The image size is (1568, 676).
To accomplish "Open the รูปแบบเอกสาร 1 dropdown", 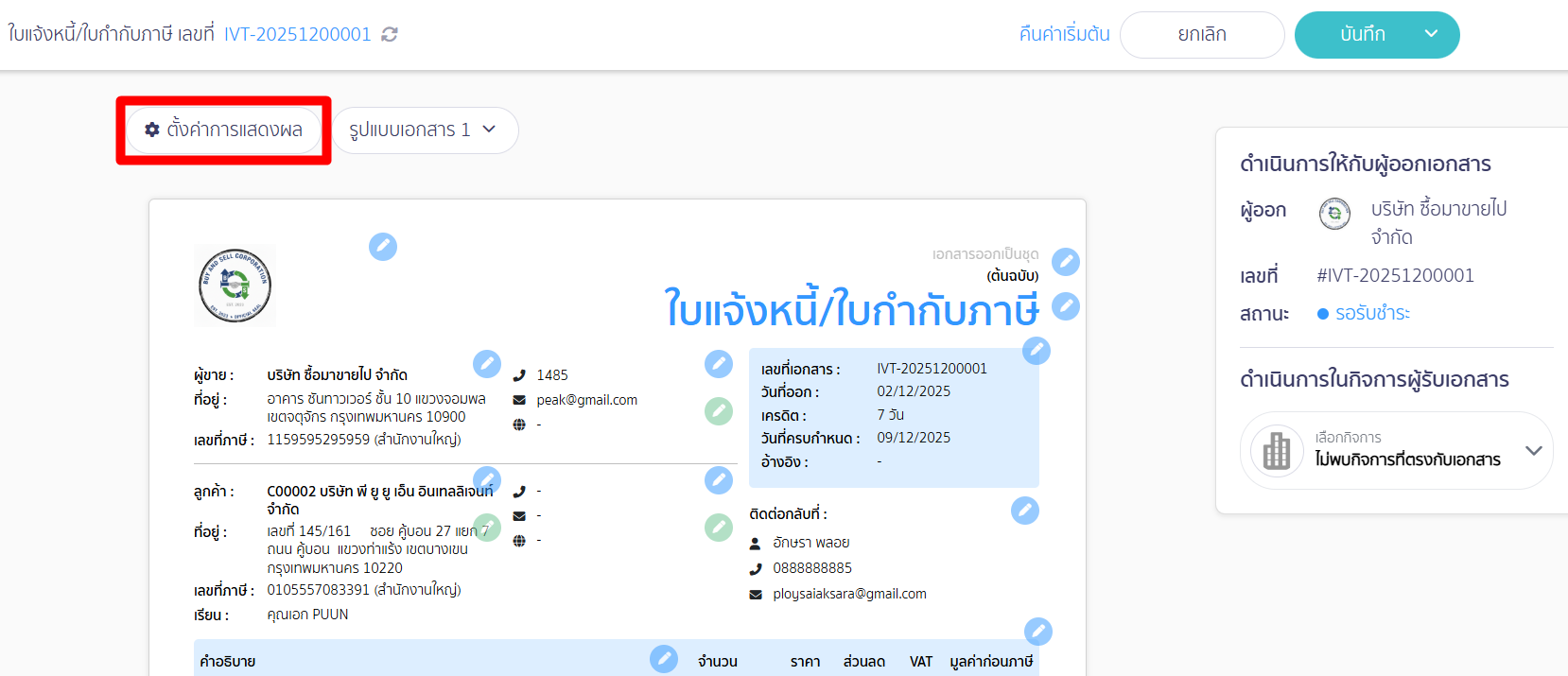I will (x=424, y=130).
